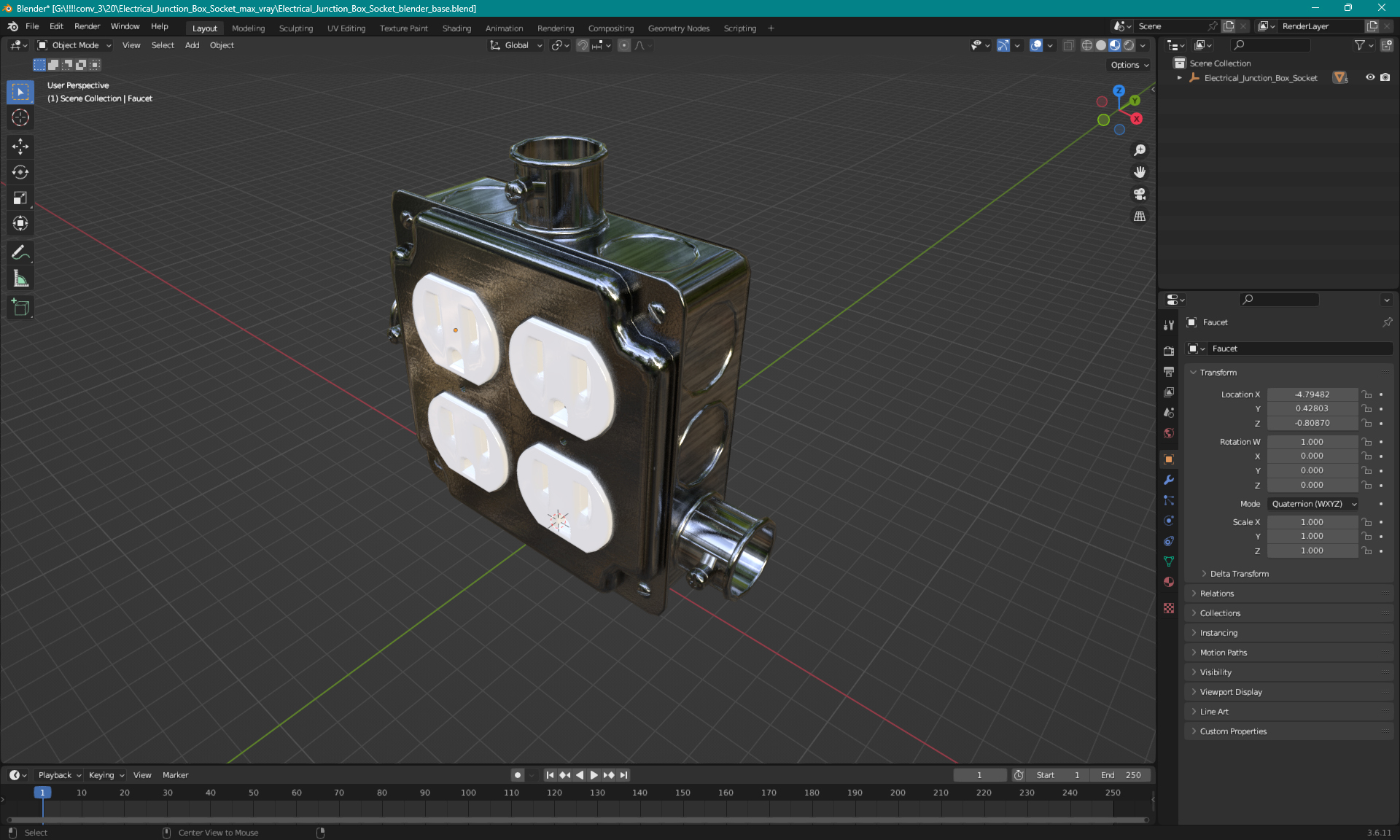The width and height of the screenshot is (1400, 840).
Task: Click the pan view hand icon
Action: pyautogui.click(x=1140, y=172)
